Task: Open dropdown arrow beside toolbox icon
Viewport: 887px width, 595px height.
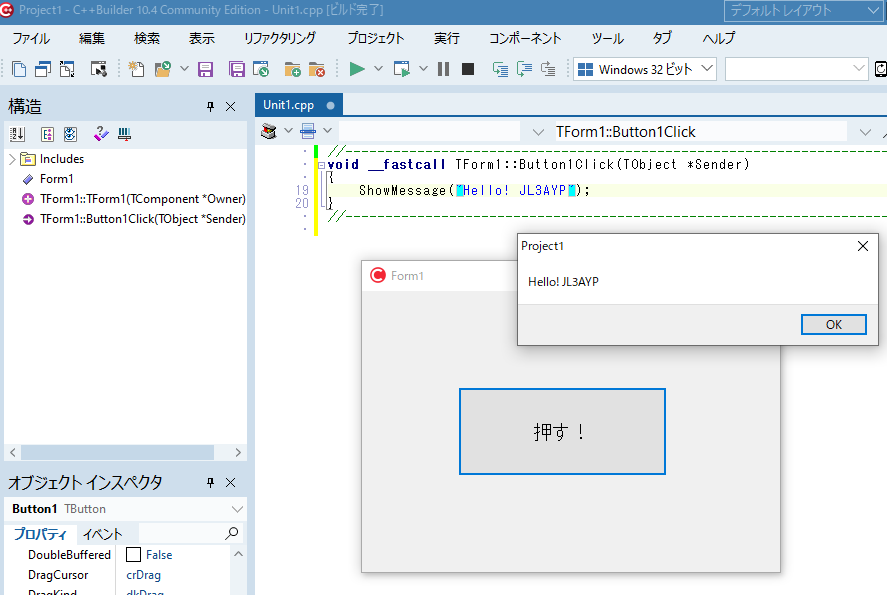Action: pos(289,131)
